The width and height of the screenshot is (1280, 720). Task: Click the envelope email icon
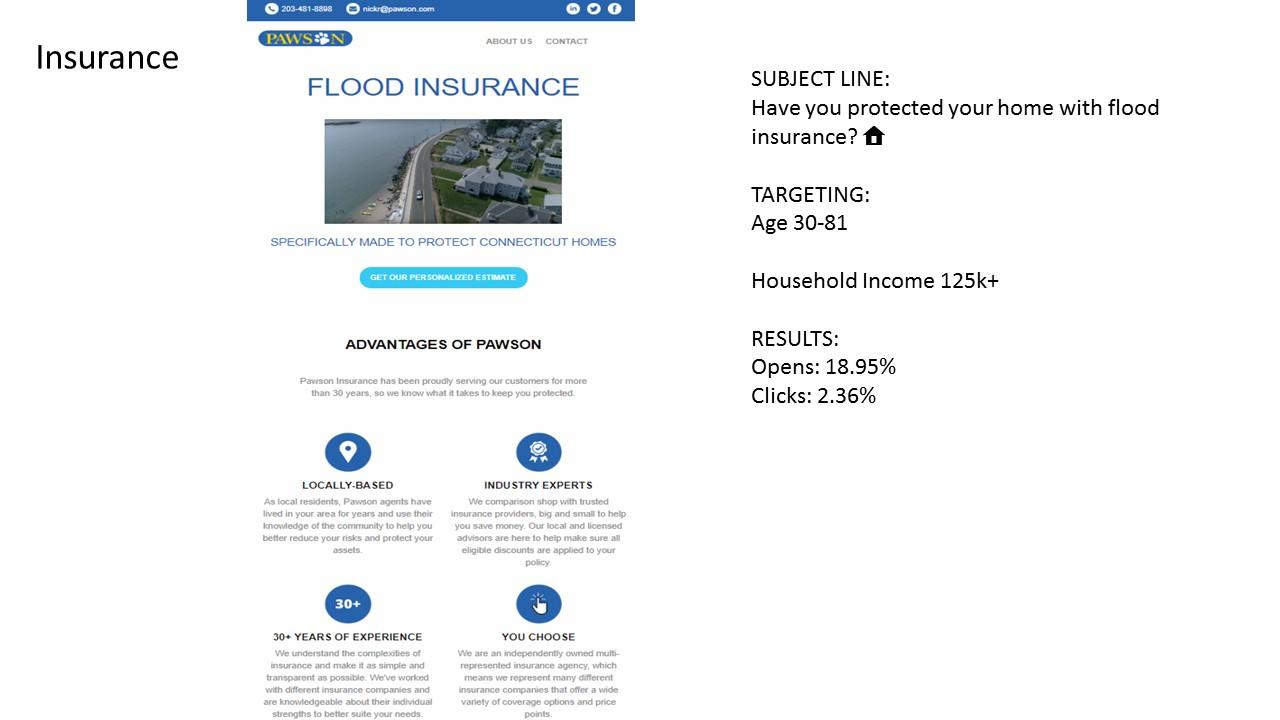coord(353,9)
